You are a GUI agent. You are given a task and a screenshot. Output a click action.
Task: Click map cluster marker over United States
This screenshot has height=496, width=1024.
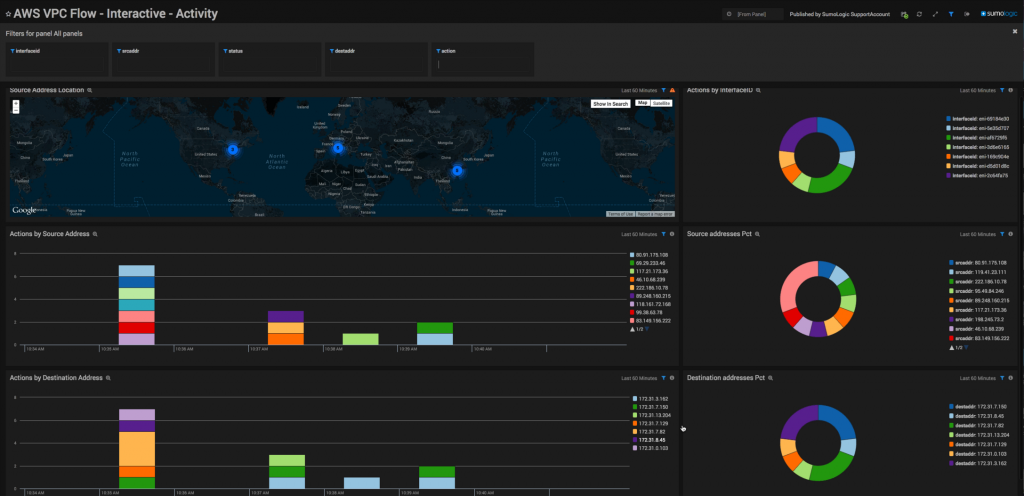[x=232, y=149]
